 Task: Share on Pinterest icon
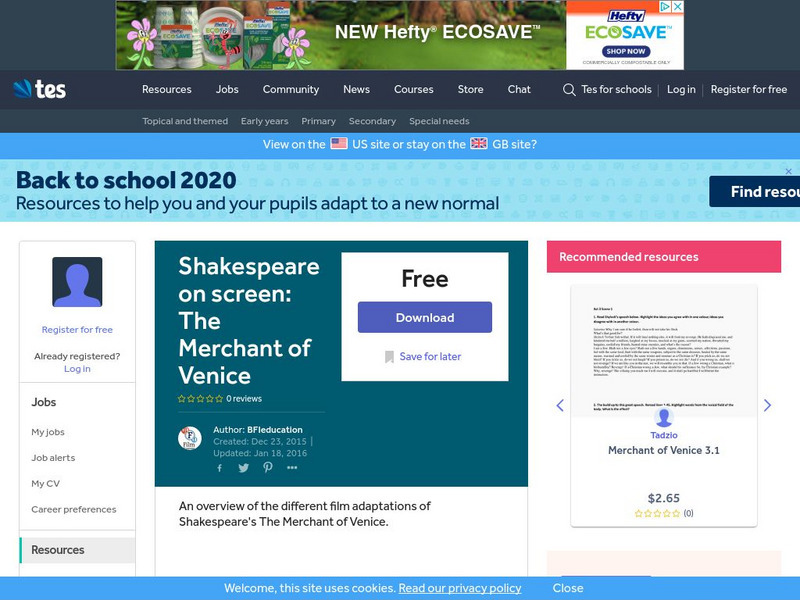267,467
